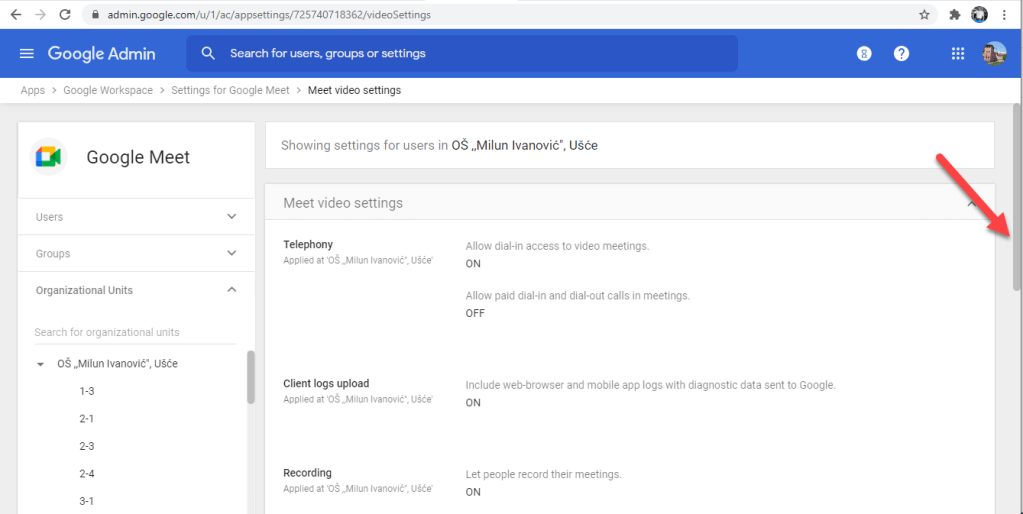Image resolution: width=1023 pixels, height=514 pixels.
Task: Open the Help question mark icon
Action: [x=901, y=53]
